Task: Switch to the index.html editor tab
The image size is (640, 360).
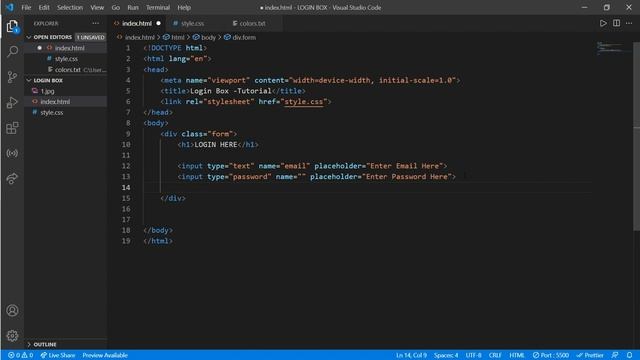Action: [136, 23]
